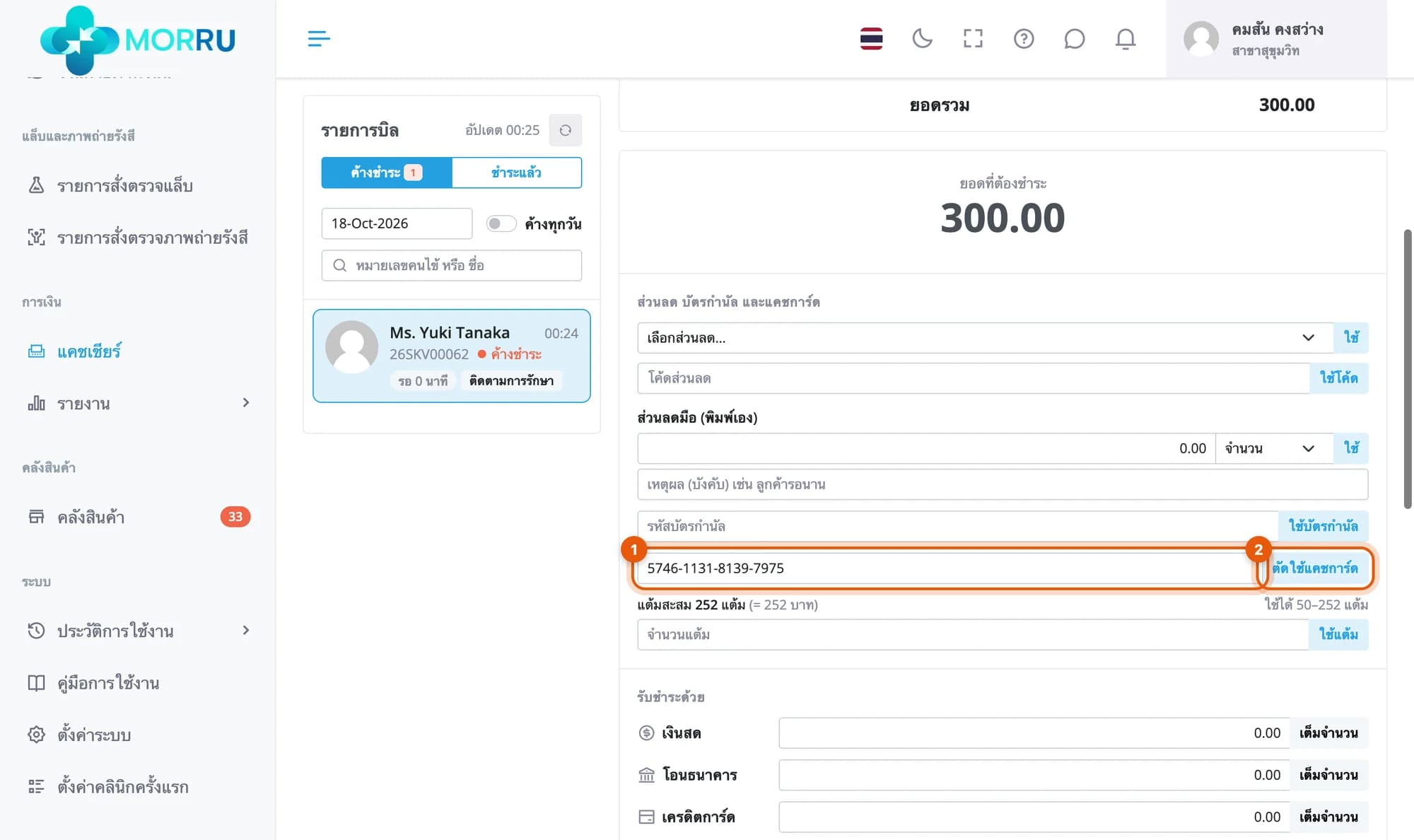Viewport: 1414px width, 840px height.
Task: Expand the รายงาน sidebar menu
Action: click(x=138, y=403)
